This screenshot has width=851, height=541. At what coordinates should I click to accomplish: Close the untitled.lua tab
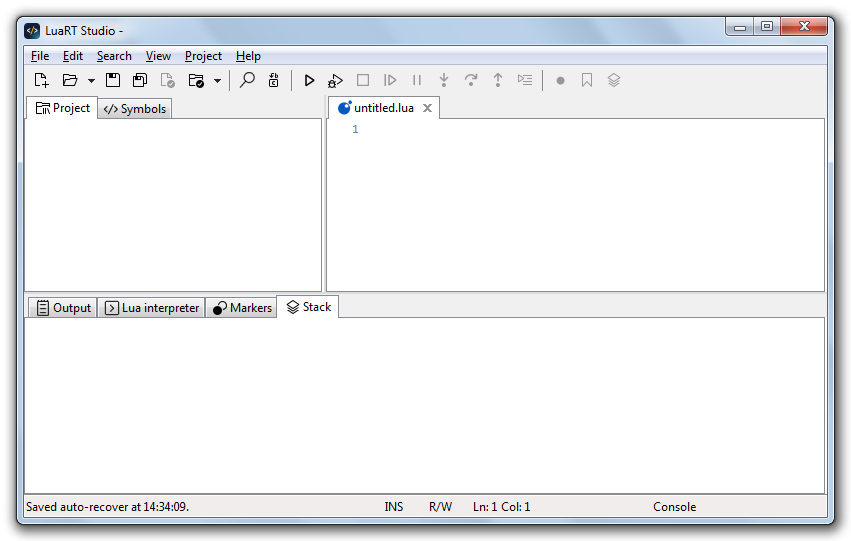pos(428,108)
